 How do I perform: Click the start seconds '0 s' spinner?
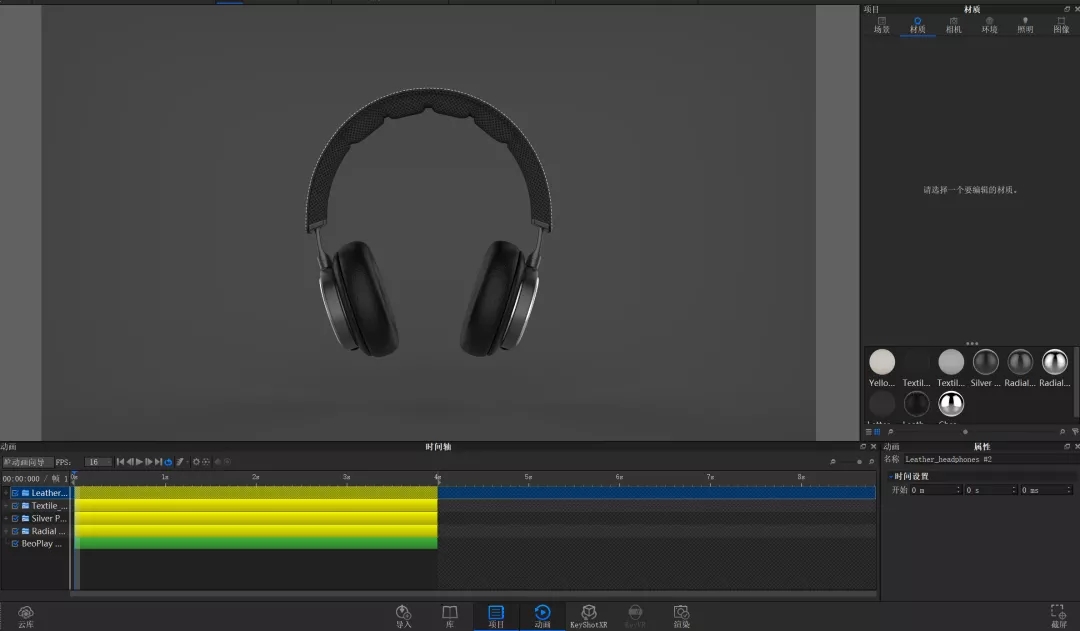click(990, 490)
